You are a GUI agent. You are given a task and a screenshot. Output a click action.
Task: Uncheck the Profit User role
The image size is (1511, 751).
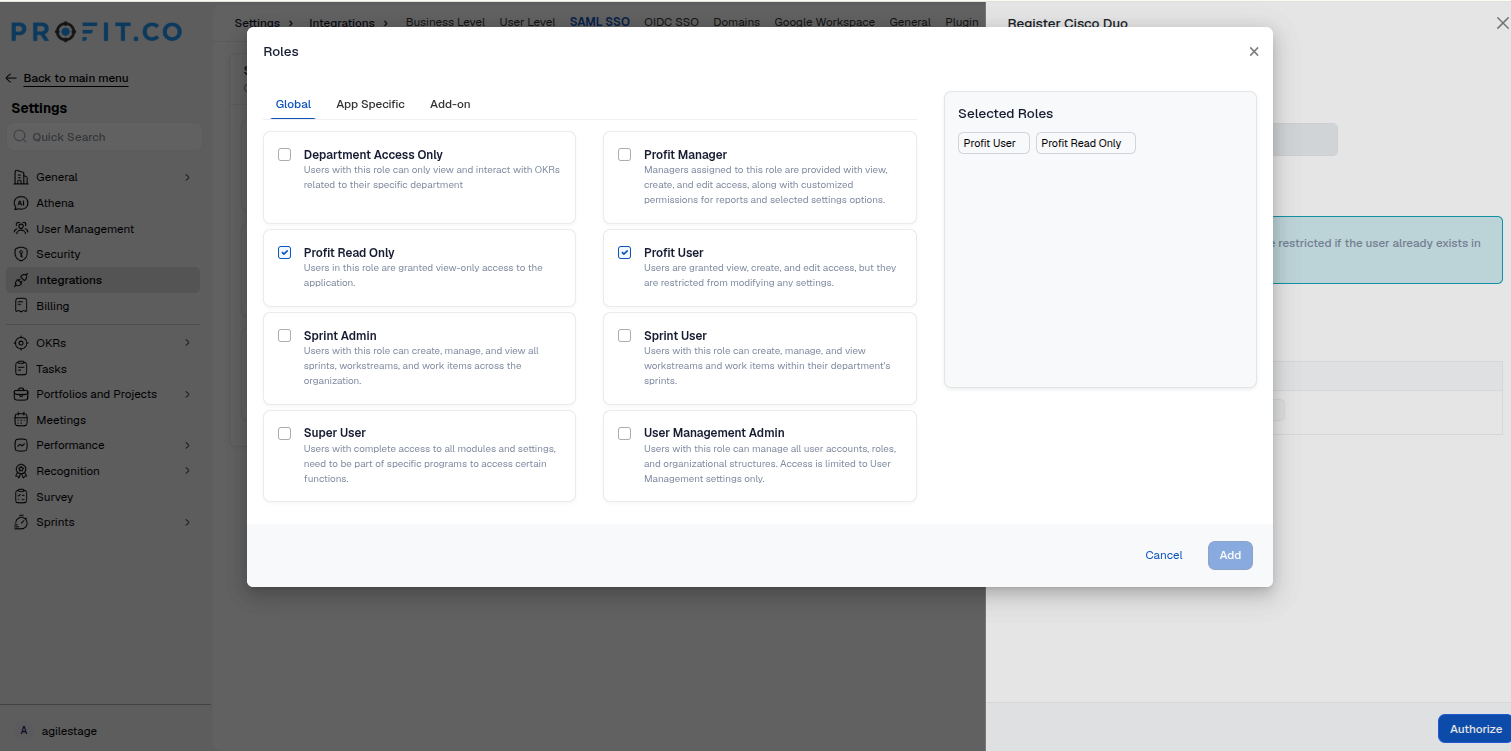coord(625,253)
